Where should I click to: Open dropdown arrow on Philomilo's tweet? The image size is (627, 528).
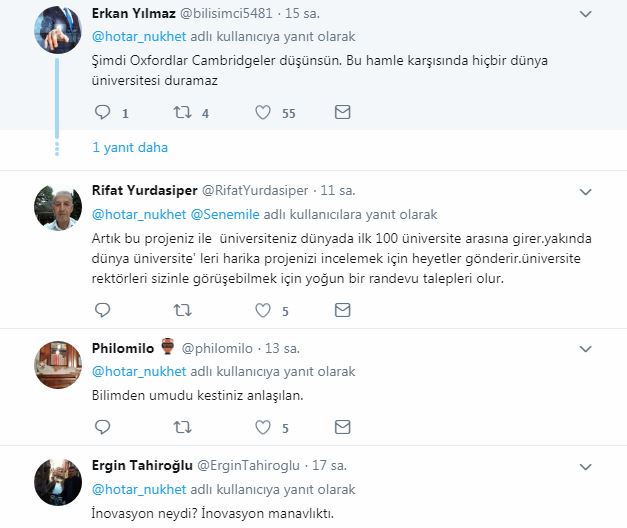coord(586,348)
